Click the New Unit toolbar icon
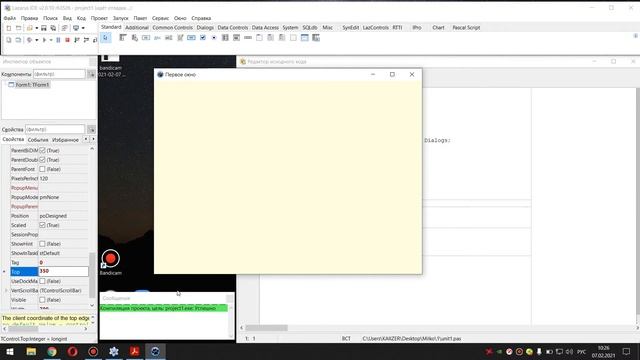This screenshot has height=360, width=640. [9, 28]
